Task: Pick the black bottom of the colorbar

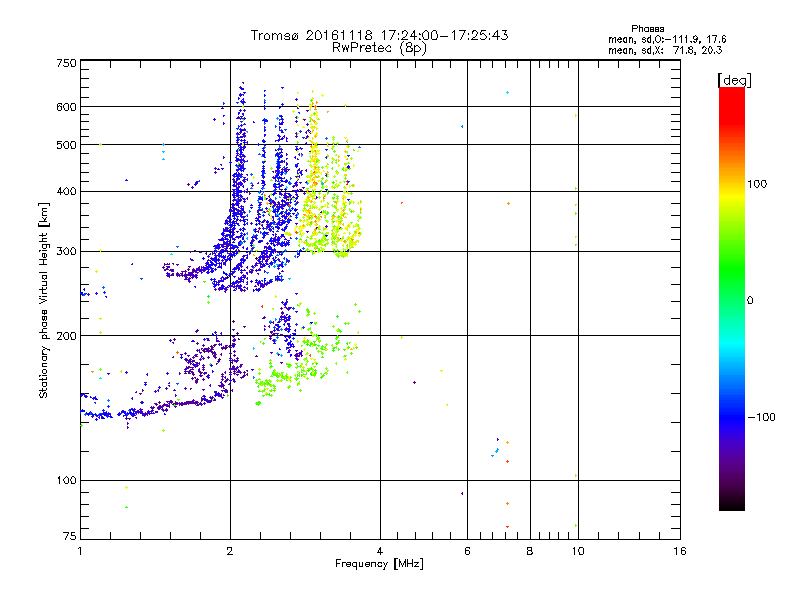Action: 732,504
